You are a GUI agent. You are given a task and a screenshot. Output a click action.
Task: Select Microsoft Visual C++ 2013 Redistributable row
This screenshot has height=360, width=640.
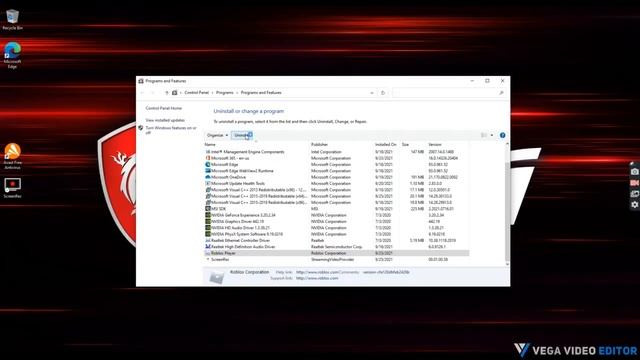[x=336, y=190]
